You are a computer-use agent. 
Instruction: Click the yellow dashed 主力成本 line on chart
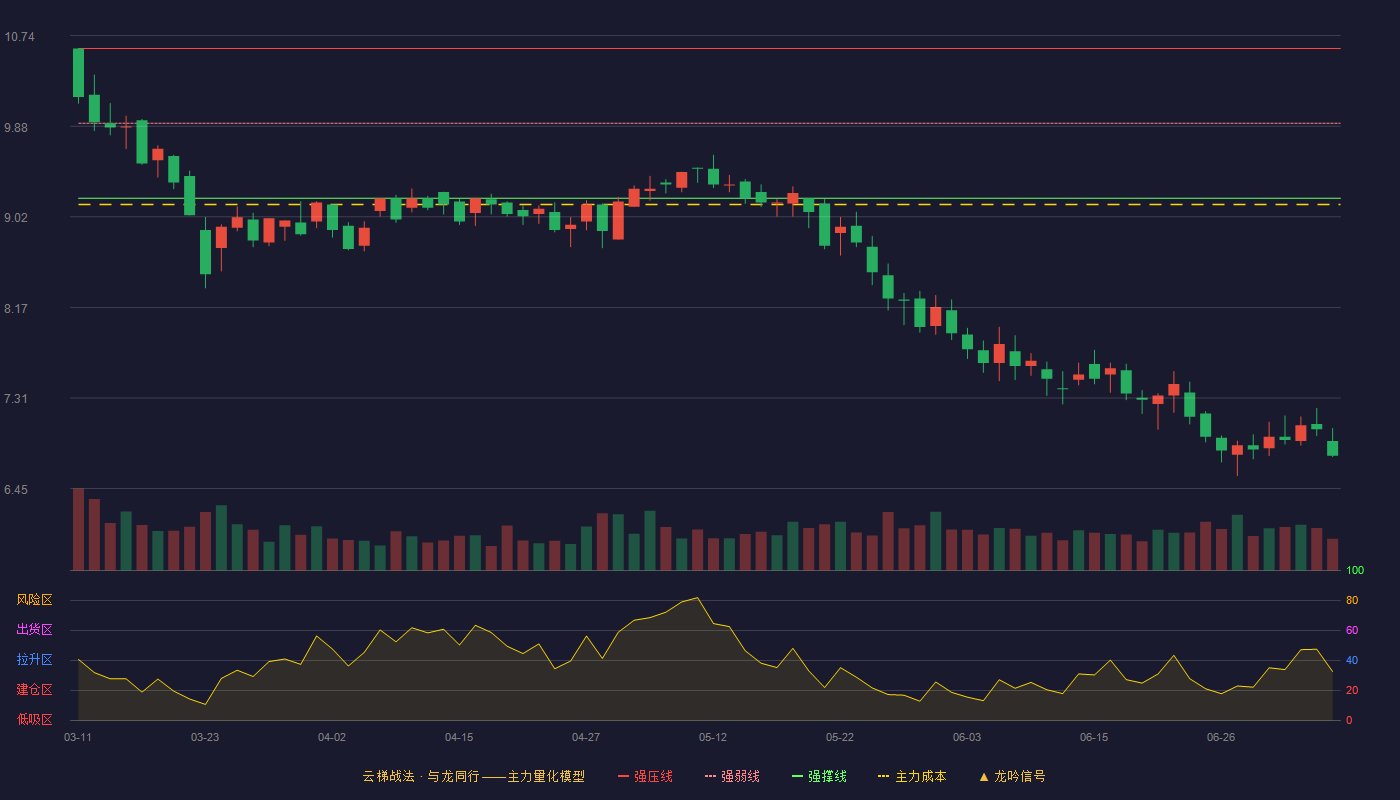(708, 204)
